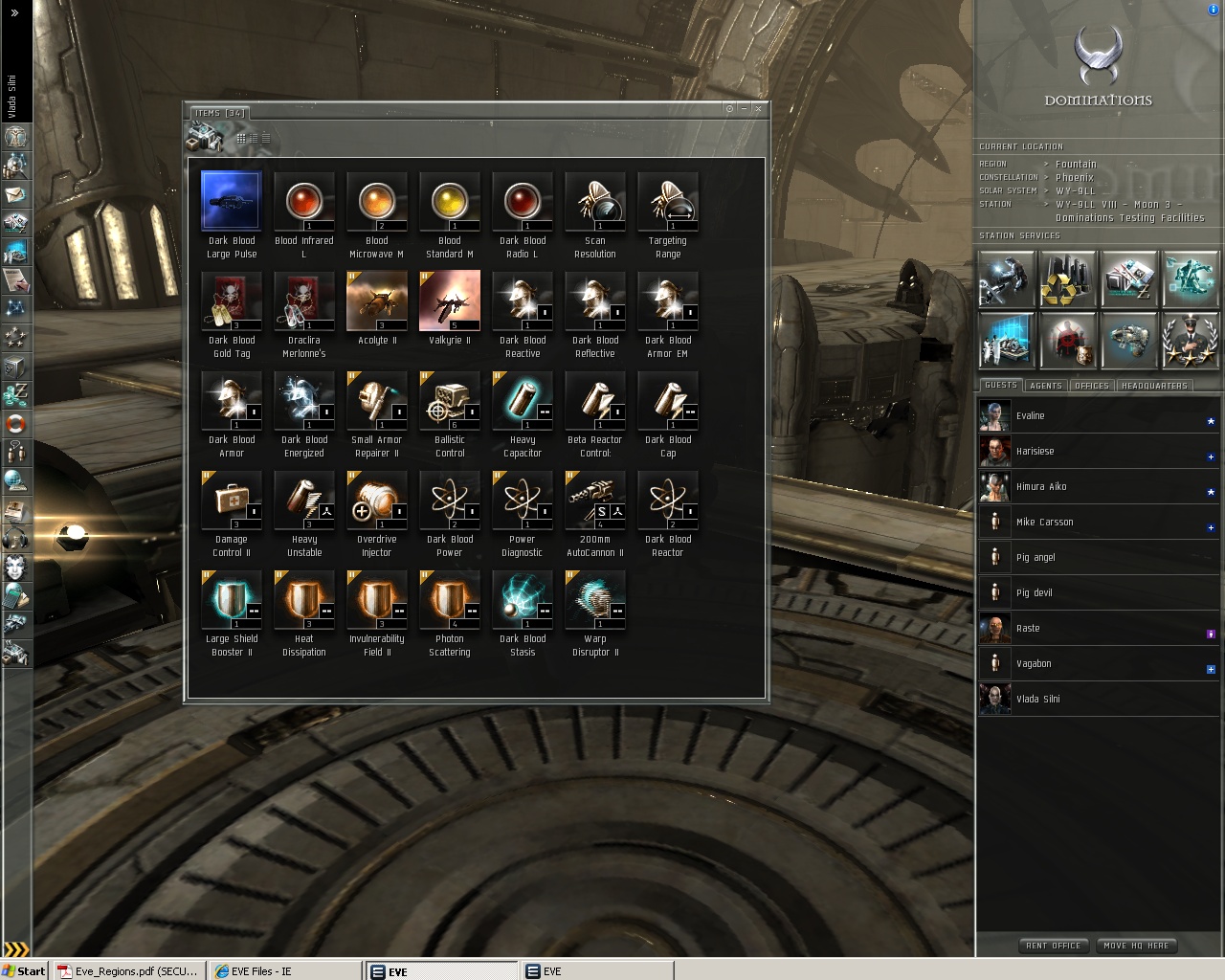Open the calculator icon in sidebar

tap(16, 596)
